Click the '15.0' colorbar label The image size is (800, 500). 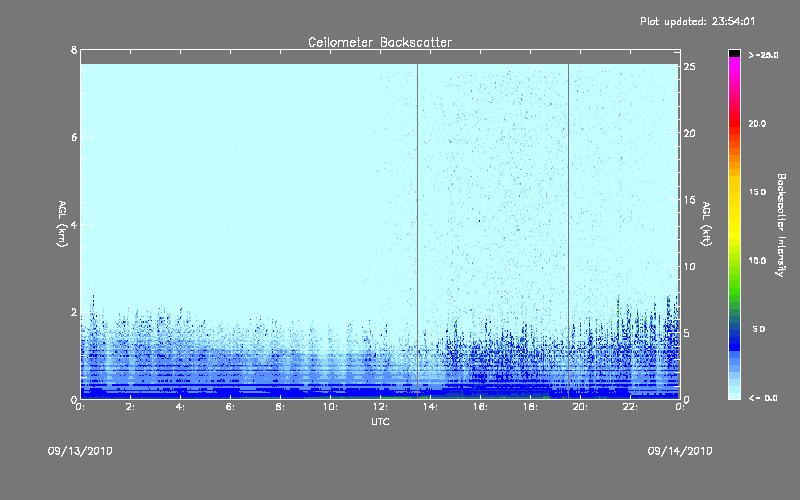click(757, 192)
